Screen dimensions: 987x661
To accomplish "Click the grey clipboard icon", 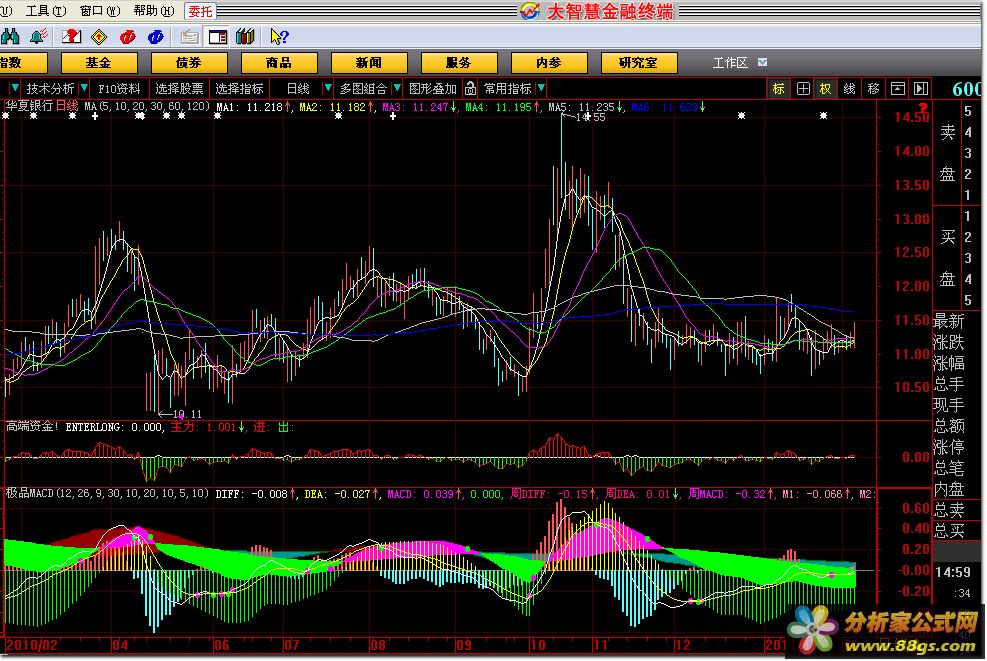I will [189, 37].
